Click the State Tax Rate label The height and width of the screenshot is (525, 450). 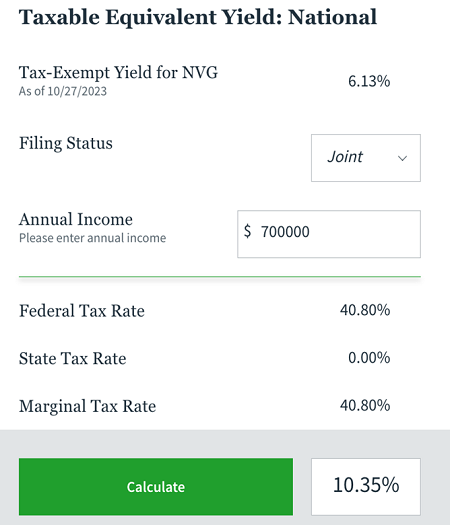[x=73, y=359]
